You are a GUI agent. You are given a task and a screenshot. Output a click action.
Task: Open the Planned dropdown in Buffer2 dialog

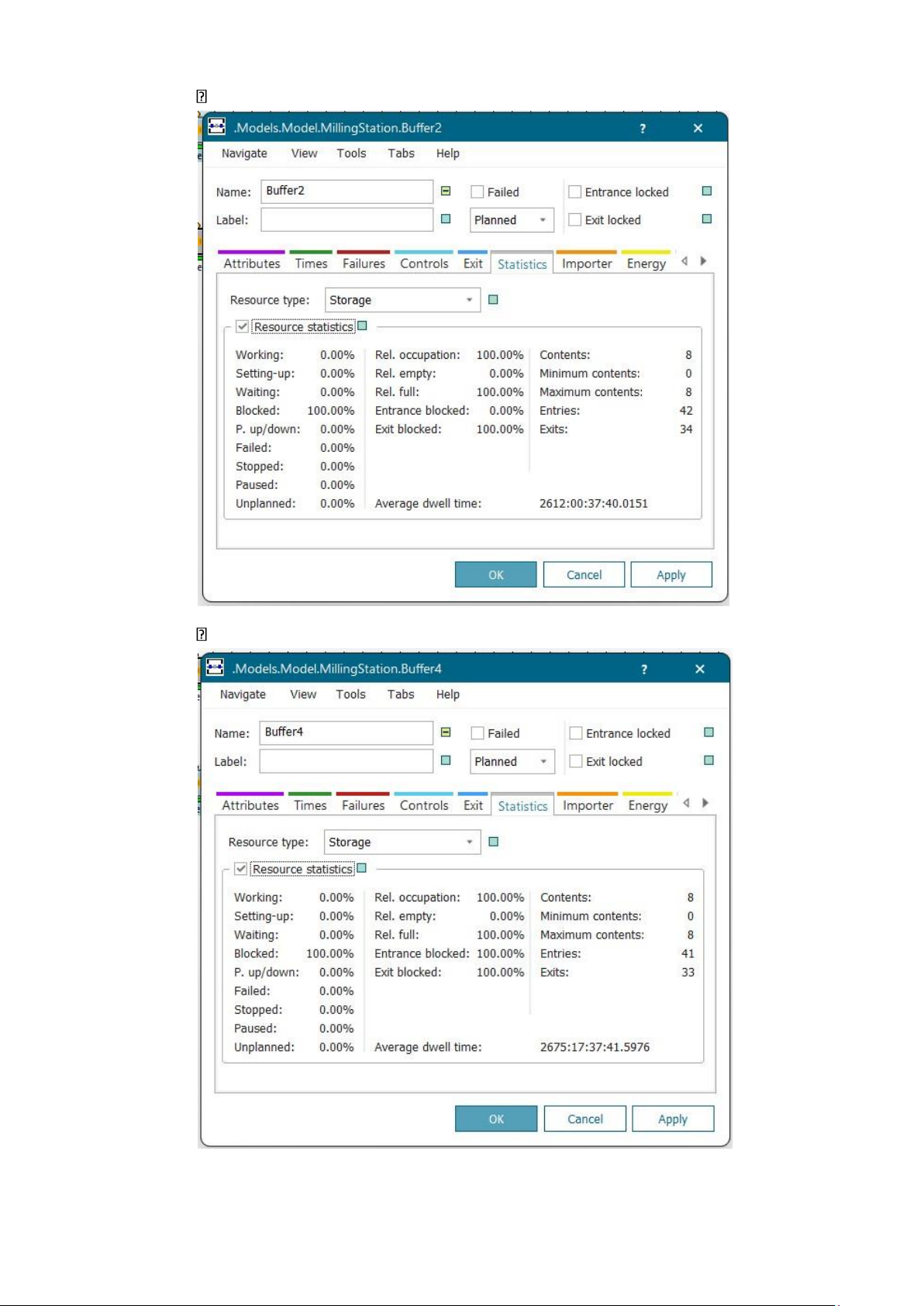(512, 220)
